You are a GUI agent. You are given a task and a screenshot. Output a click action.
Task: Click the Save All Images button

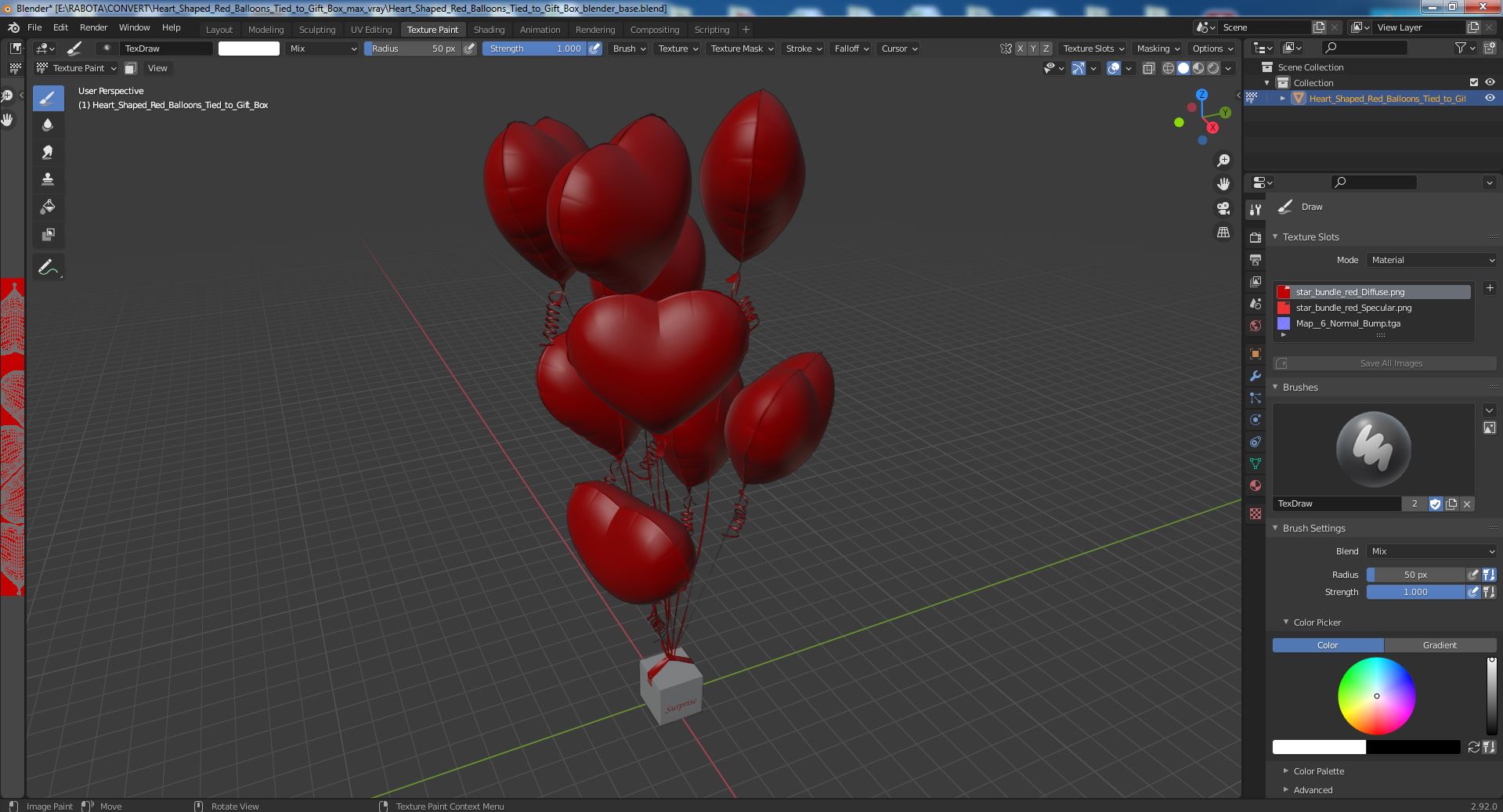[1384, 363]
